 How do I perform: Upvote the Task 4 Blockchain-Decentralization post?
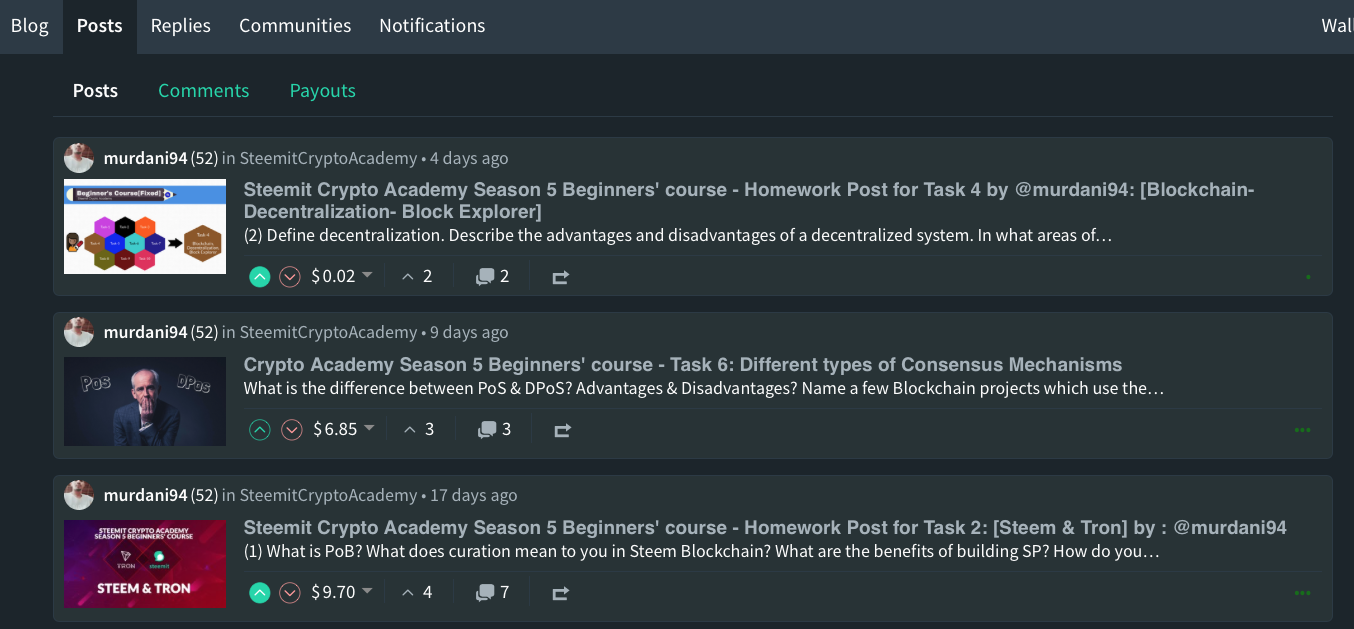point(260,277)
